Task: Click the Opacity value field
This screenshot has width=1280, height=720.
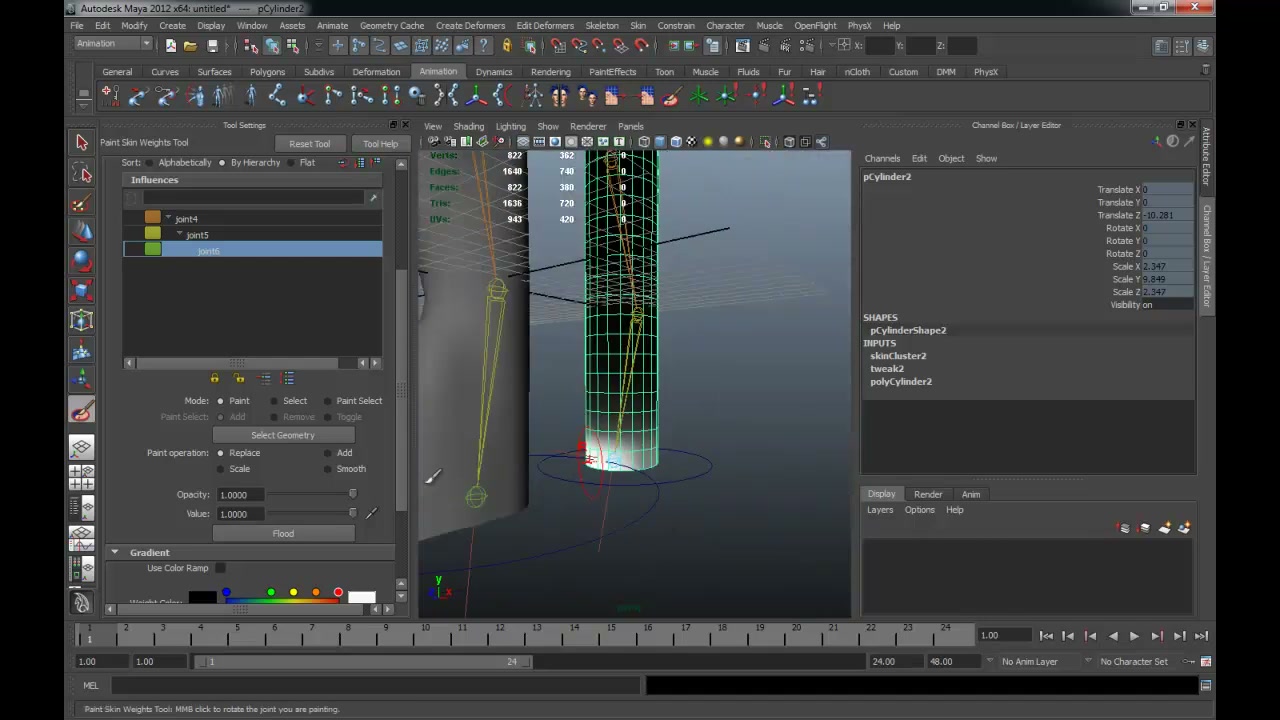Action: coord(240,495)
